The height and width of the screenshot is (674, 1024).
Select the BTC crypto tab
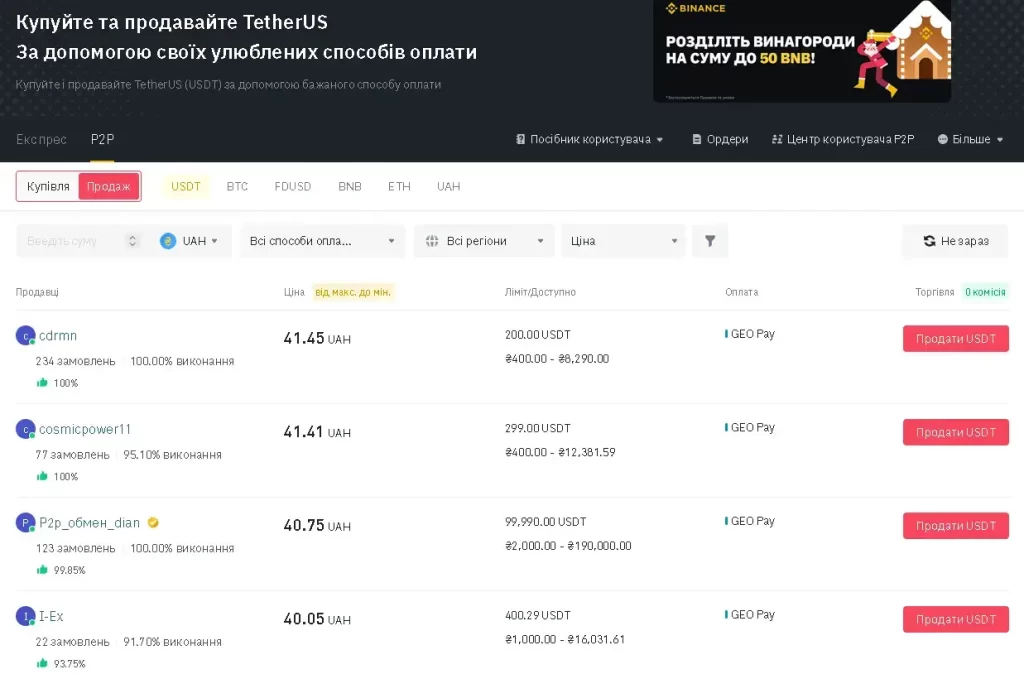coord(237,186)
